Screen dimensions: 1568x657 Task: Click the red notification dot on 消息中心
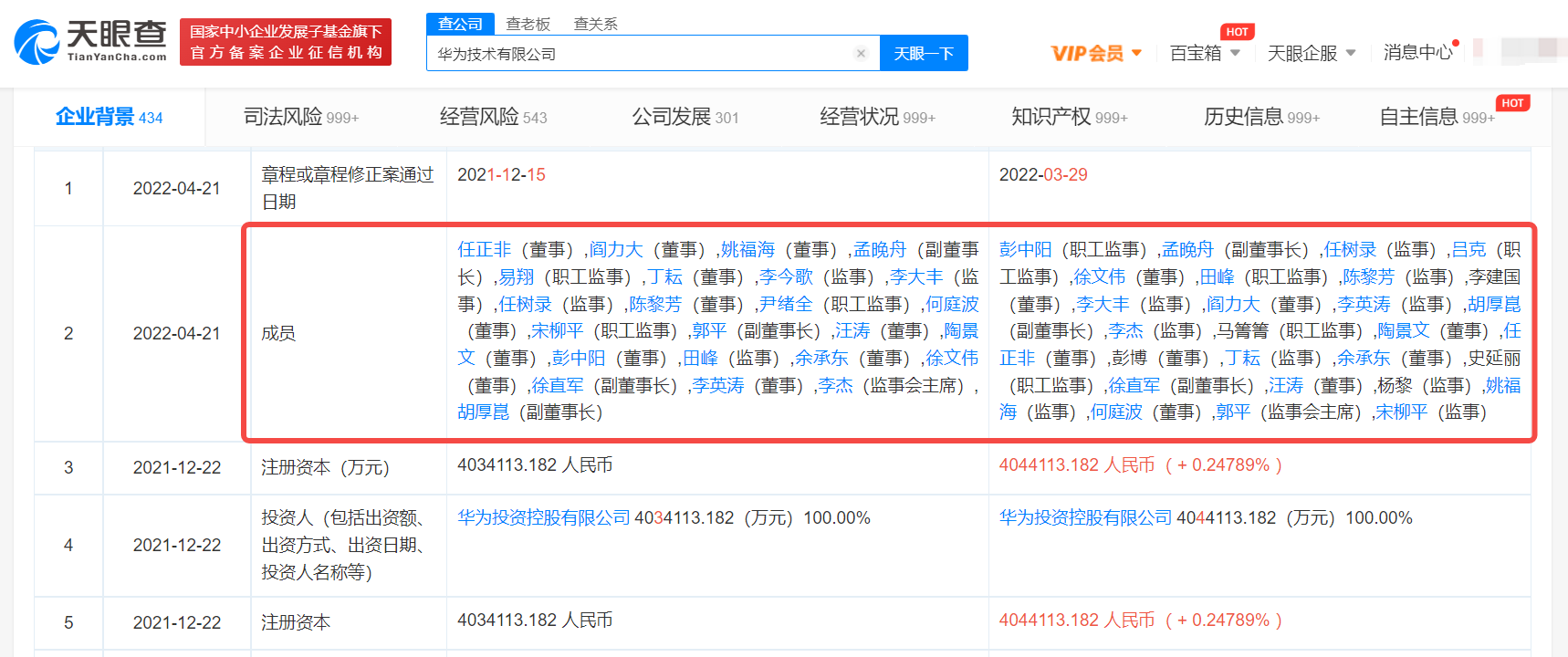(x=1456, y=43)
